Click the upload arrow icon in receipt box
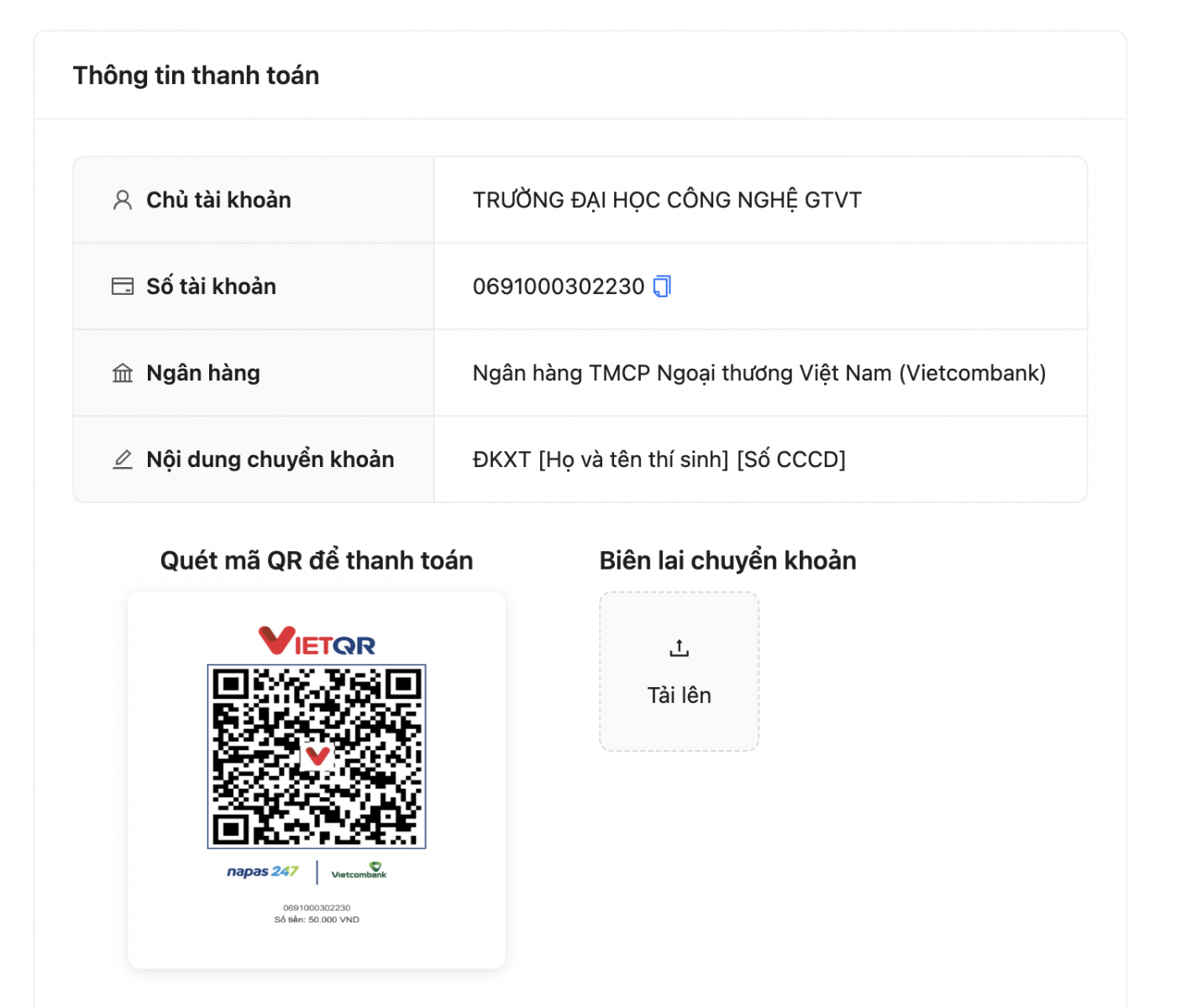 coord(679,648)
